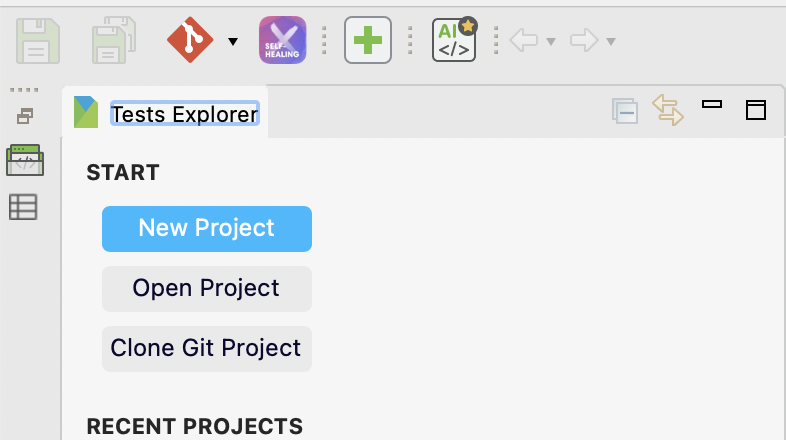The image size is (786, 440).
Task: Expand the forward navigation history dropdown
Action: click(x=610, y=42)
